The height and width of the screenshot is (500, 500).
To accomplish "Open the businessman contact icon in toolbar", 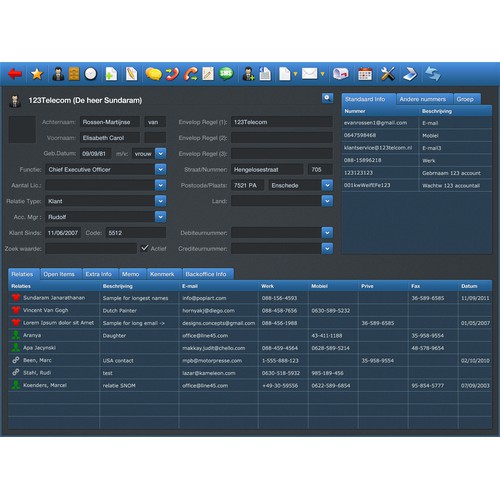I will coord(58,74).
